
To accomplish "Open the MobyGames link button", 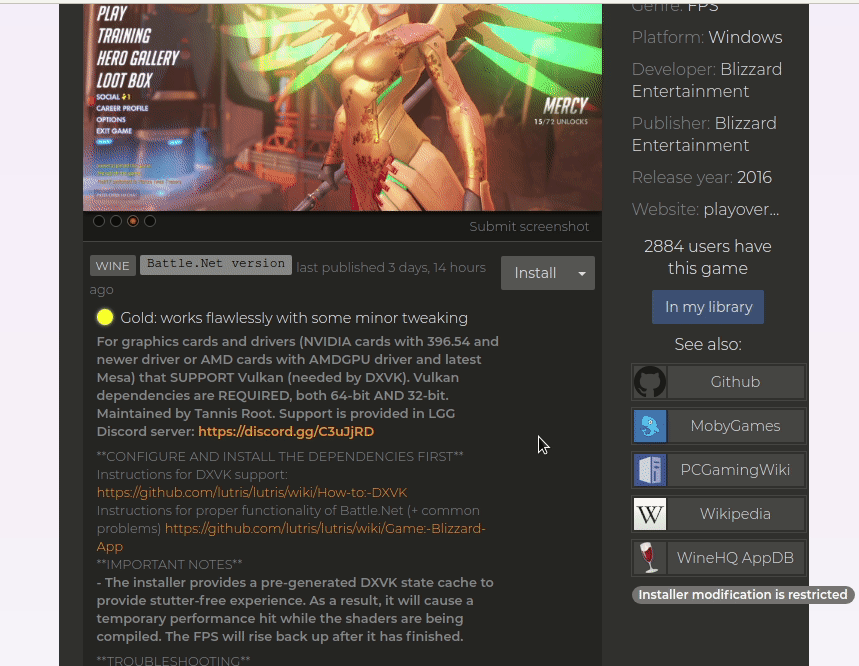I will [735, 426].
